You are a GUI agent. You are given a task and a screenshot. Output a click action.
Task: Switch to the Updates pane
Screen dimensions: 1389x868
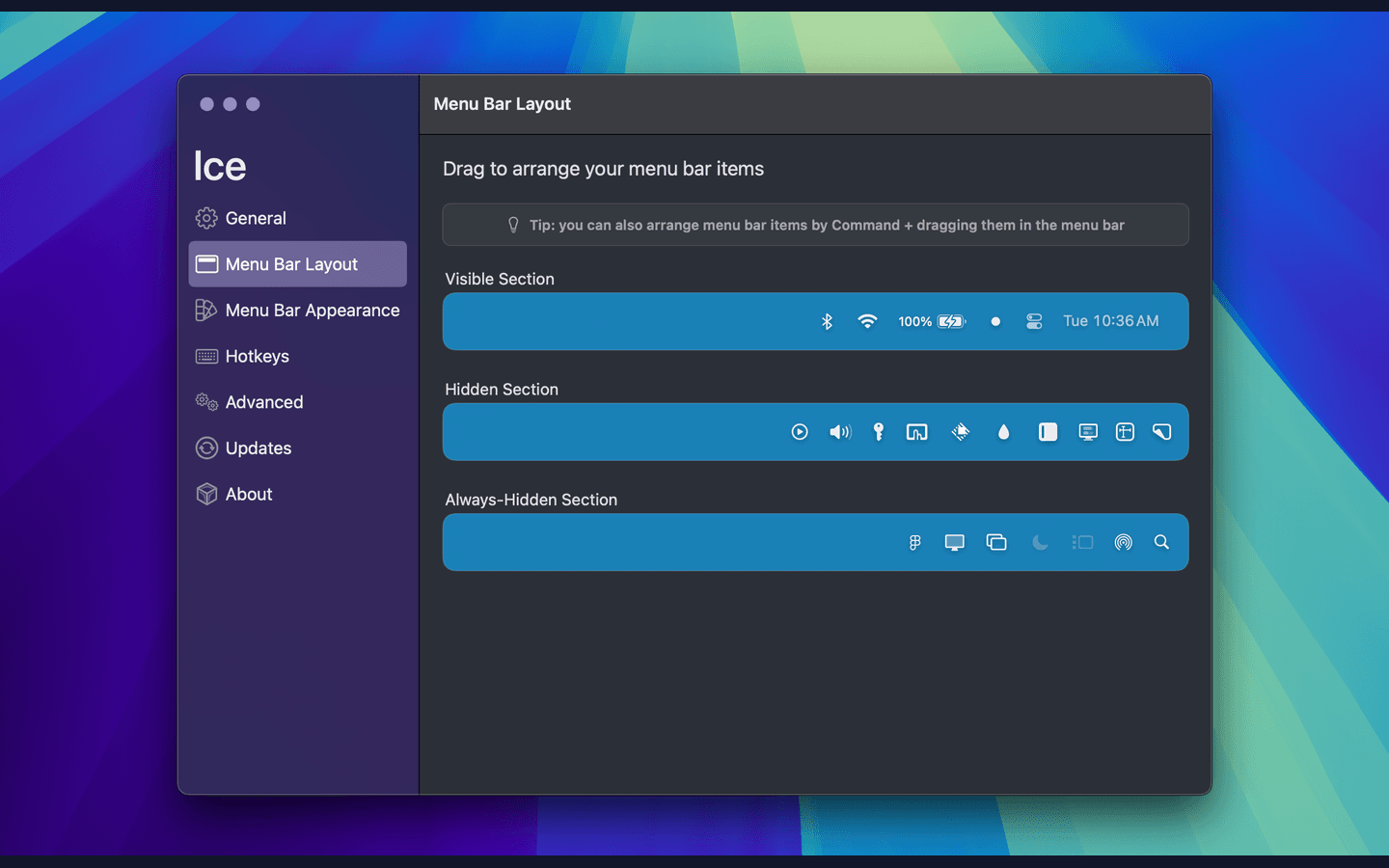pos(297,448)
